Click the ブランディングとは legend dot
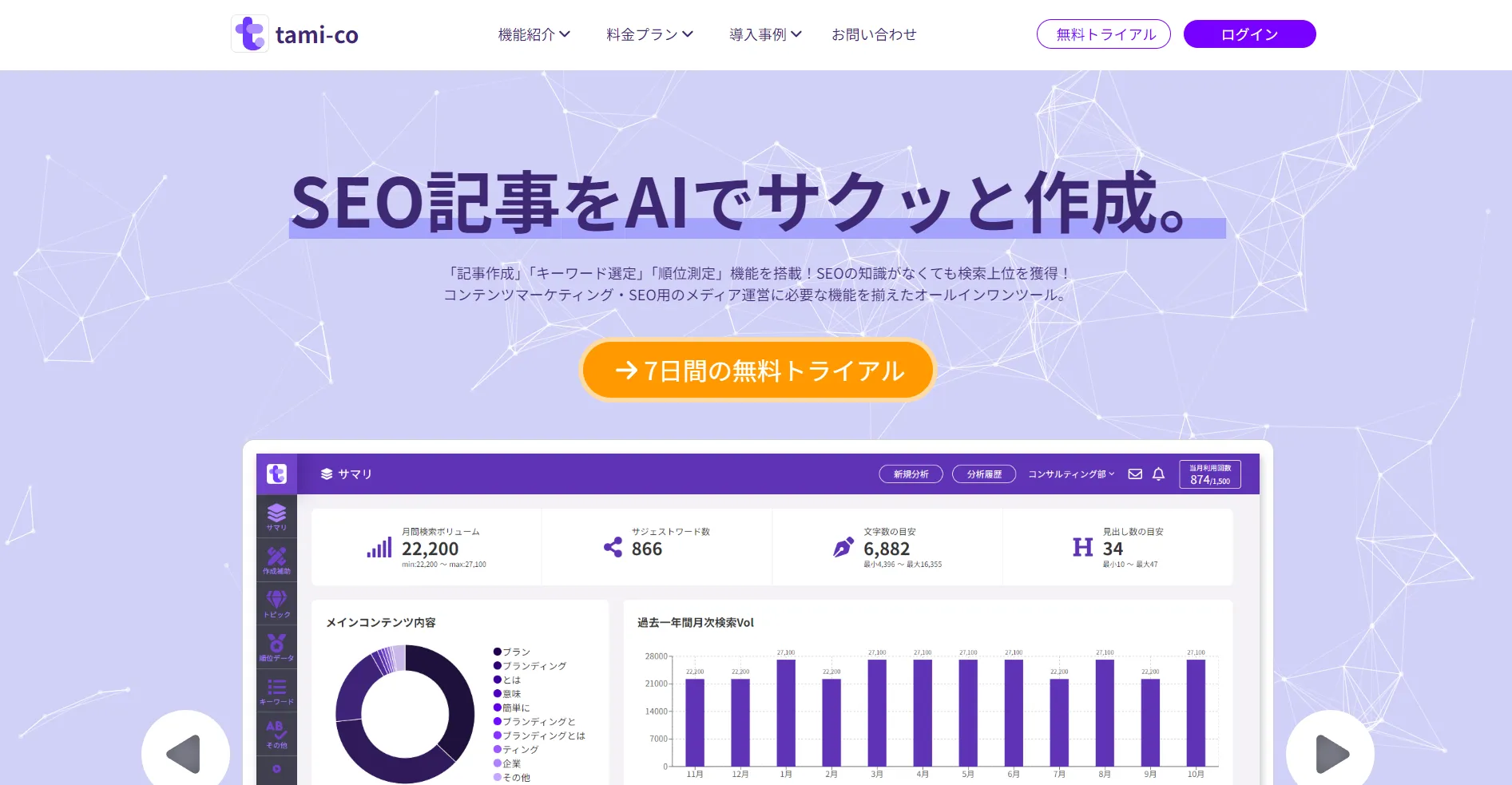This screenshot has height=785, width=1512. point(497,735)
